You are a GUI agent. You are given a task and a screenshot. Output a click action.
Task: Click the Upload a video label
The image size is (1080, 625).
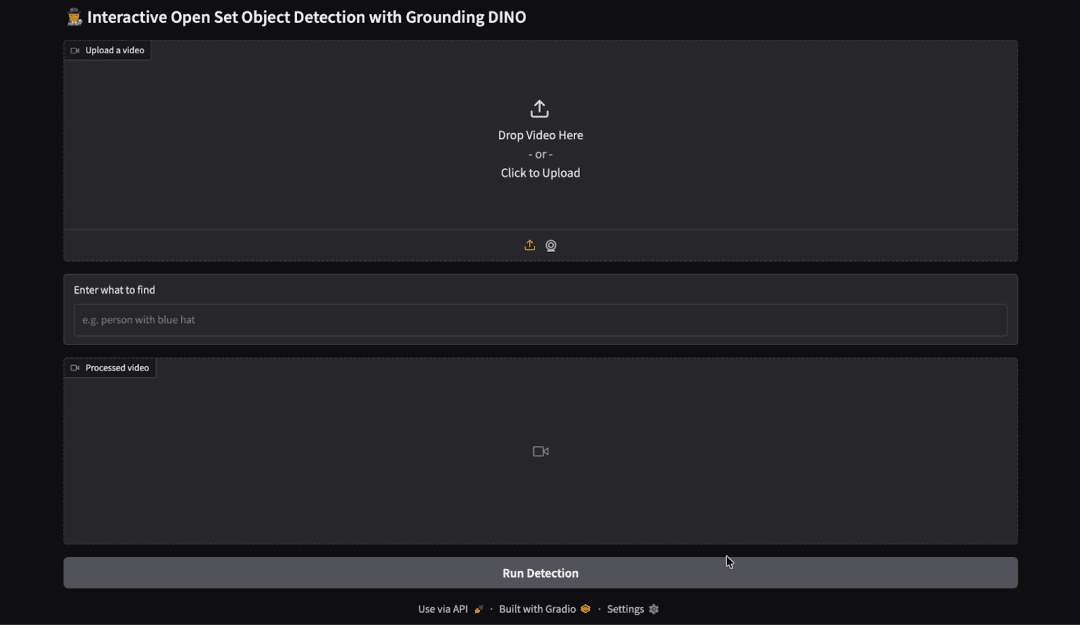pyautogui.click(x=115, y=50)
